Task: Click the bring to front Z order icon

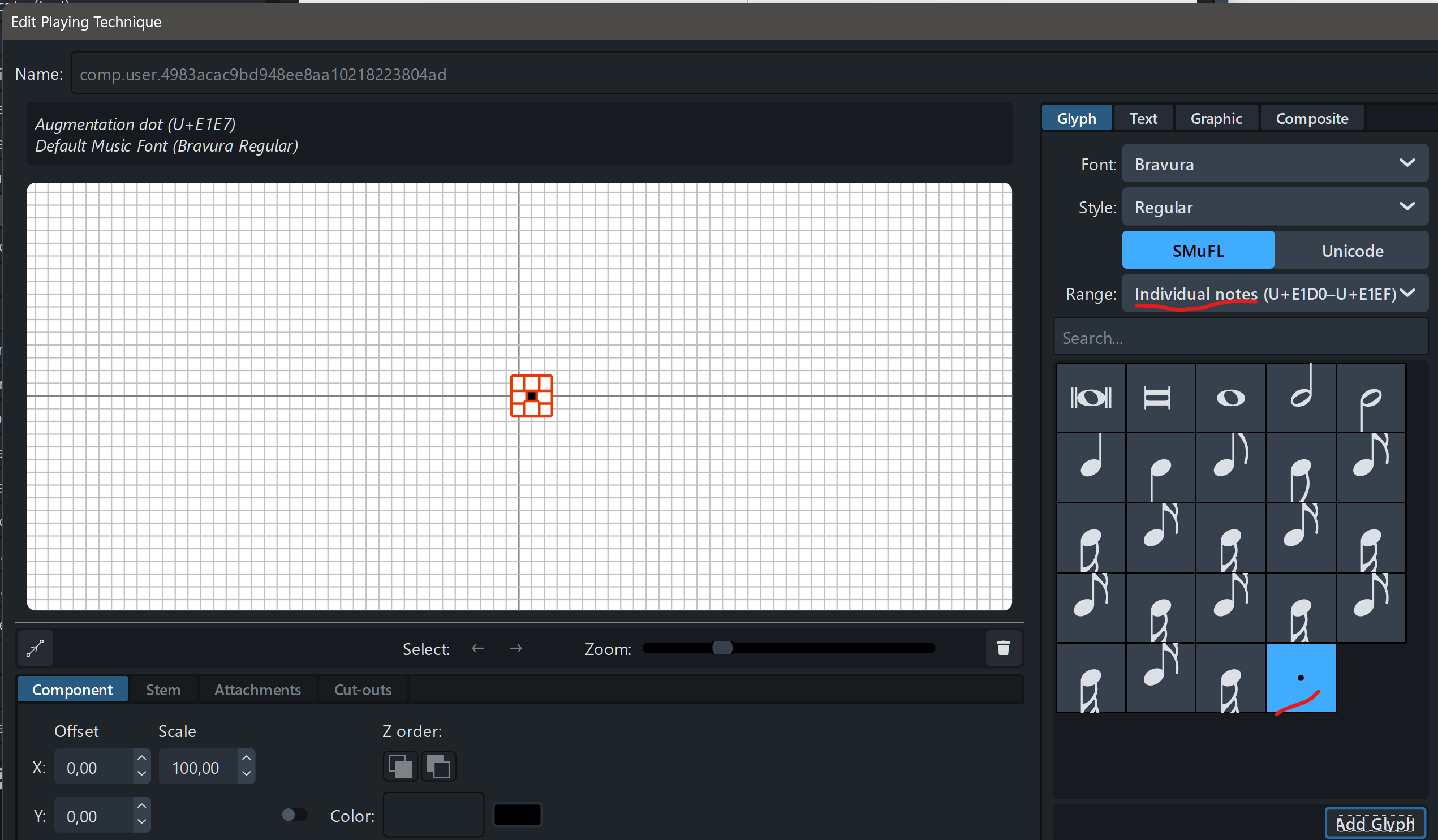Action: point(400,766)
